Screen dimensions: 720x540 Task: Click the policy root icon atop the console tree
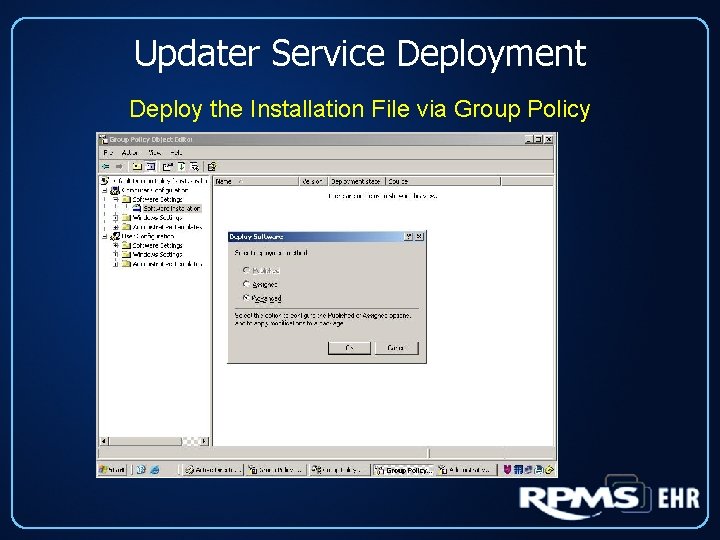pyautogui.click(x=105, y=181)
